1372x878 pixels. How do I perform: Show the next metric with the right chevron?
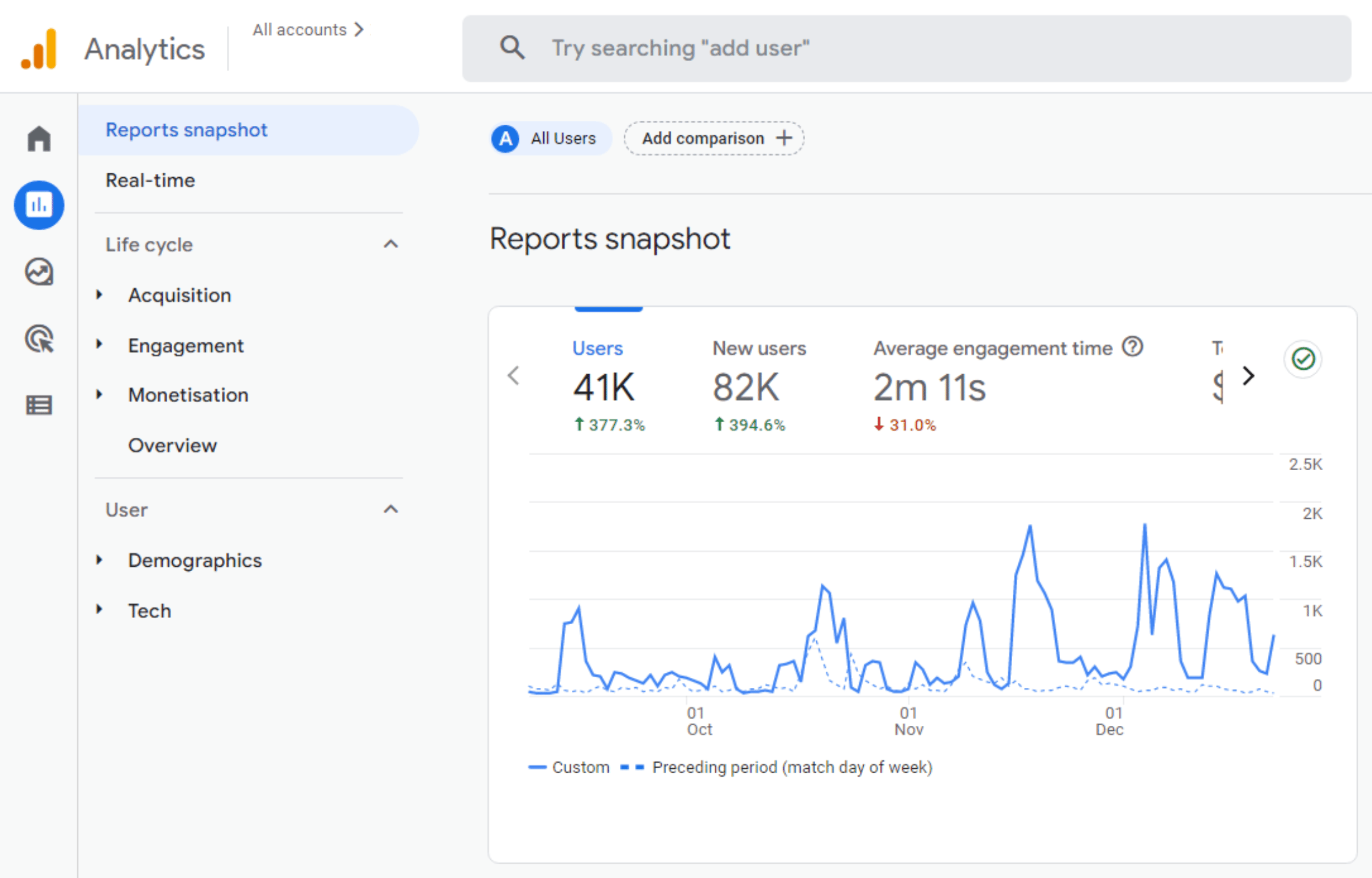[1248, 375]
